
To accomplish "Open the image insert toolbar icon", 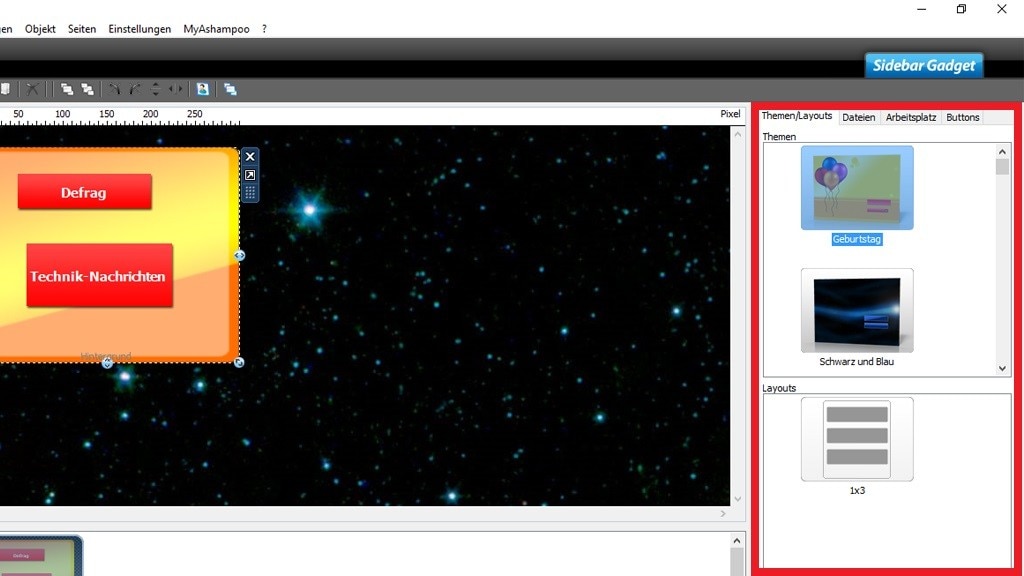I will 202,88.
